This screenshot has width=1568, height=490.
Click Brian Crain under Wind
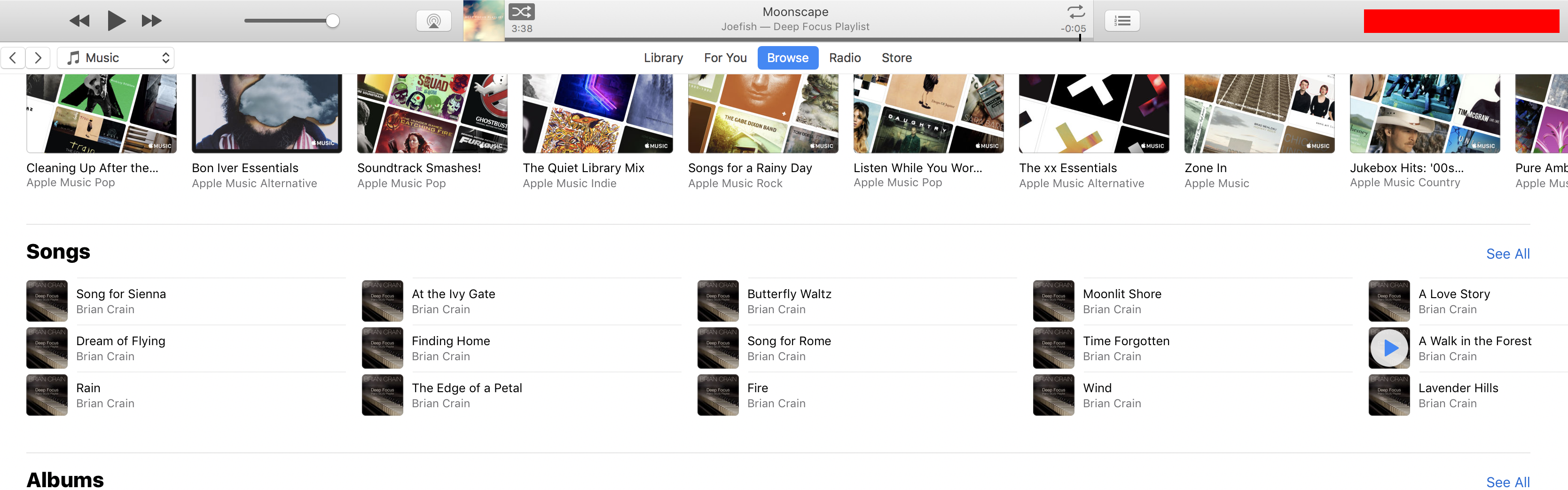[1112, 403]
